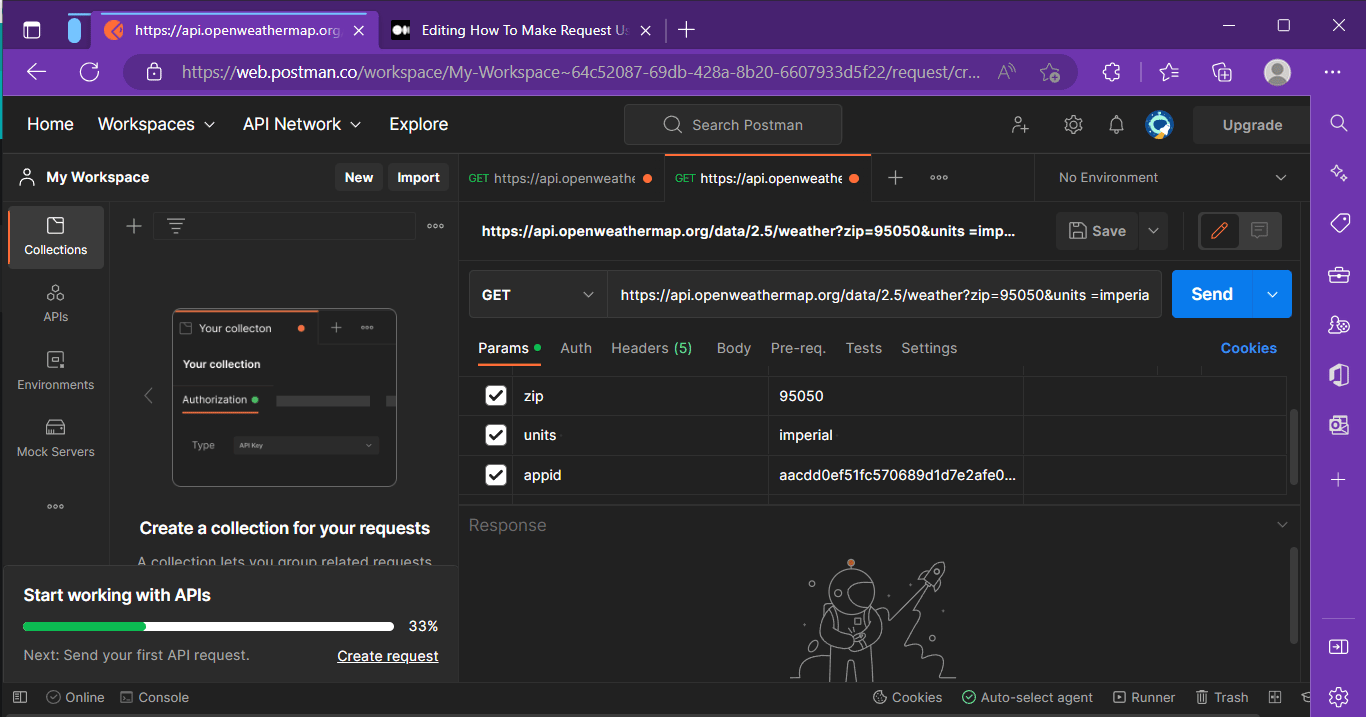The height and width of the screenshot is (717, 1366).
Task: Select the first GET request tab
Action: [561, 178]
